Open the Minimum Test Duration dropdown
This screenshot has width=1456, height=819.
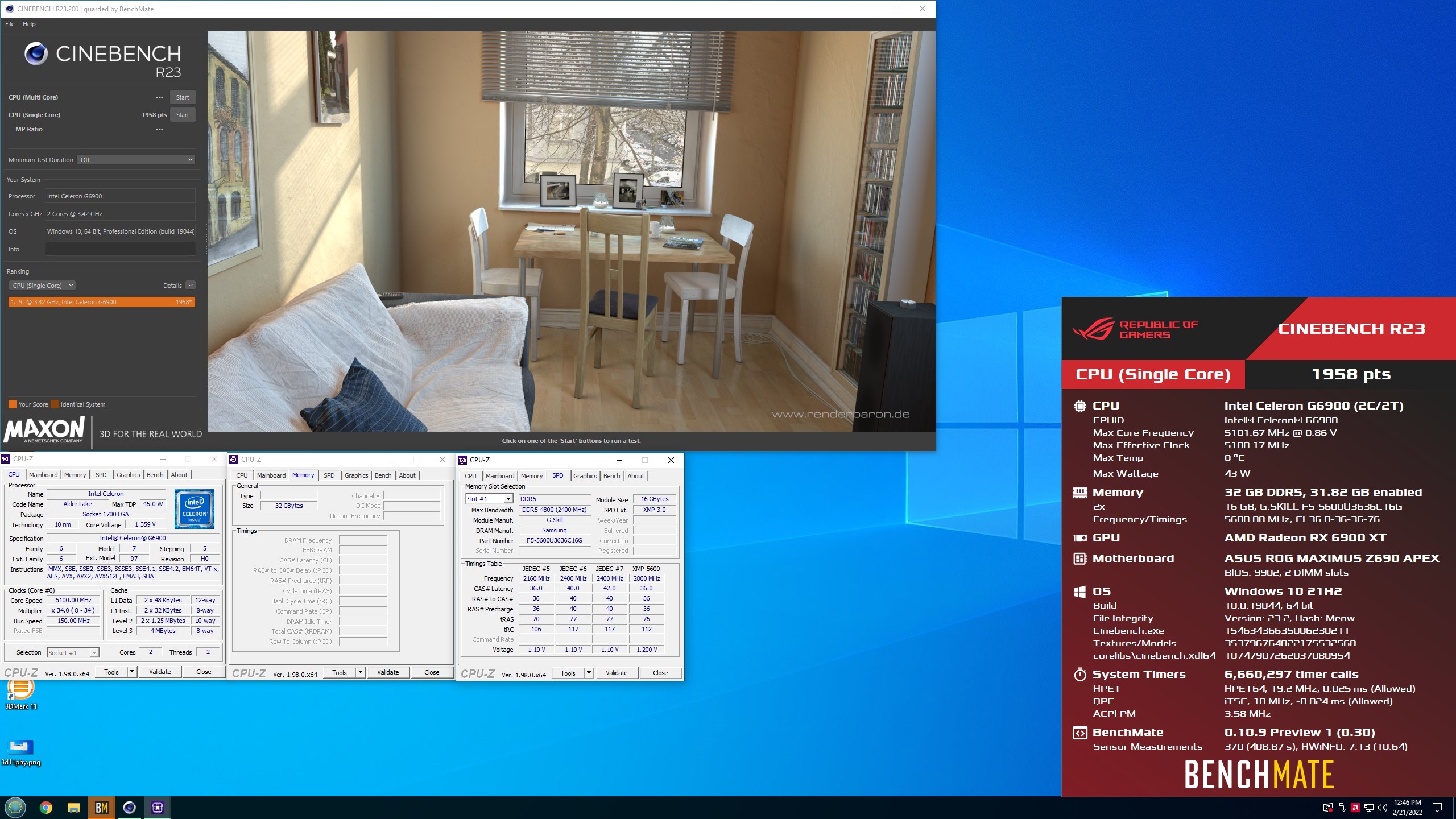pyautogui.click(x=136, y=160)
